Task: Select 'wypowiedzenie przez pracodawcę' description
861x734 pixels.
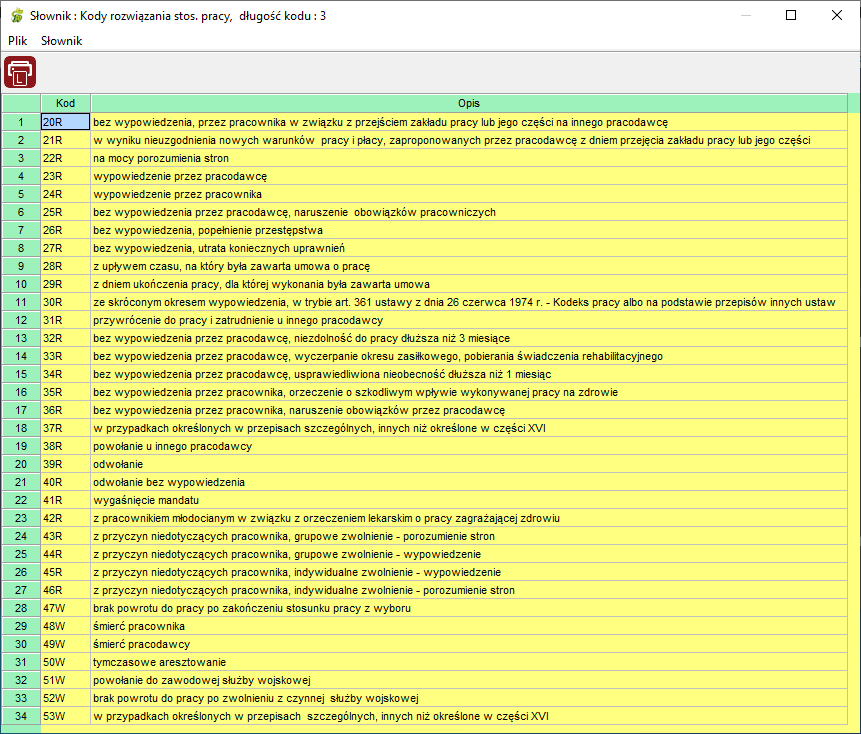Action: click(x=469, y=176)
